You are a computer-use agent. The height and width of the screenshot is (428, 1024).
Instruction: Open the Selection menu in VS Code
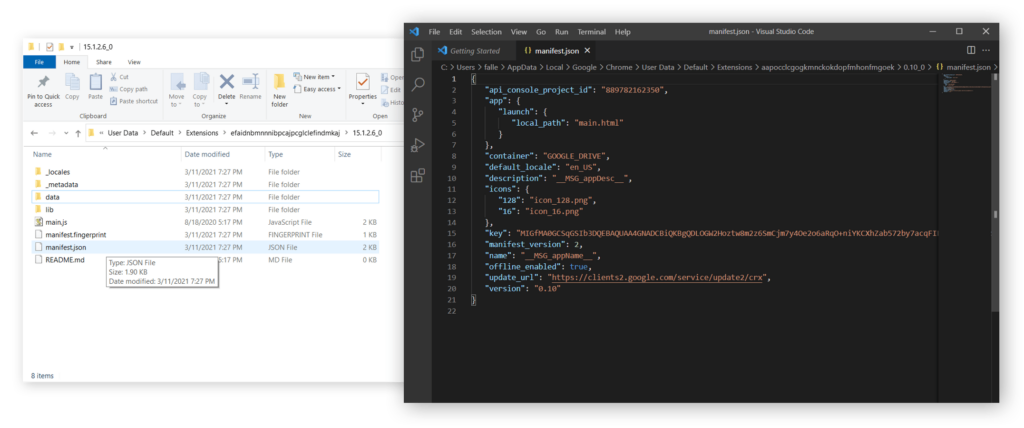click(x=486, y=31)
